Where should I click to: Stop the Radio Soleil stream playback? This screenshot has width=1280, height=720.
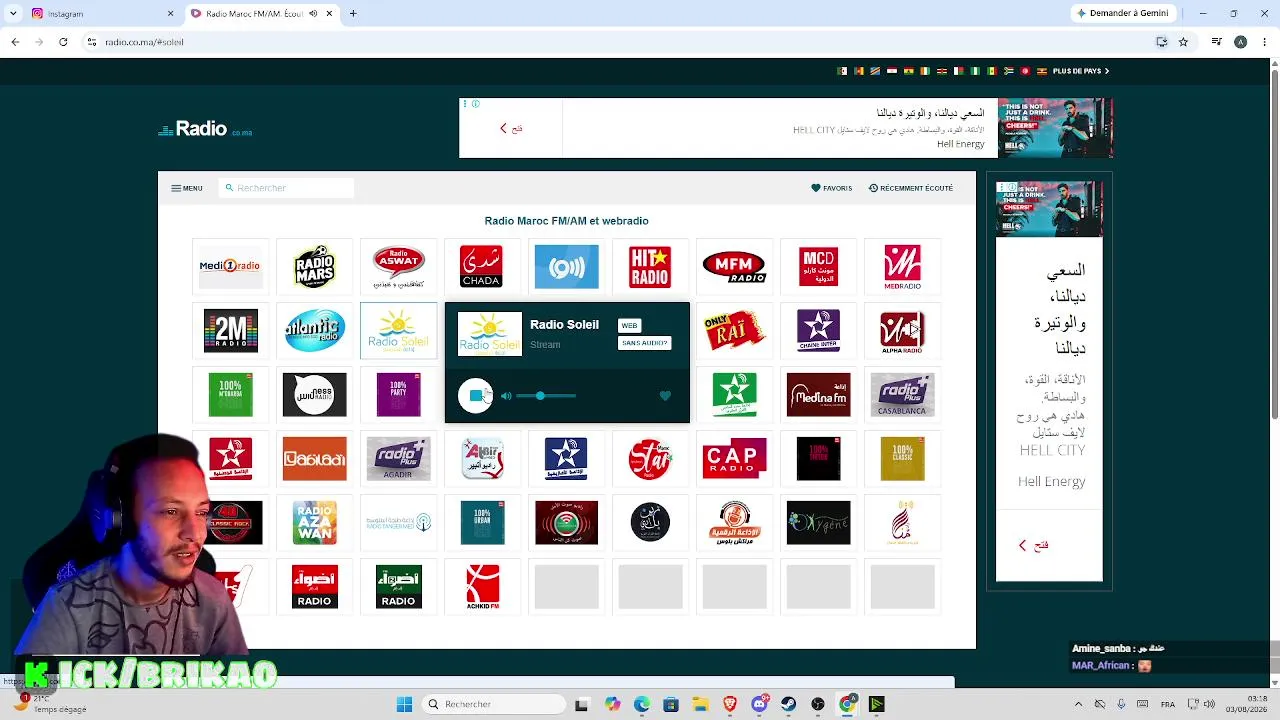click(475, 396)
